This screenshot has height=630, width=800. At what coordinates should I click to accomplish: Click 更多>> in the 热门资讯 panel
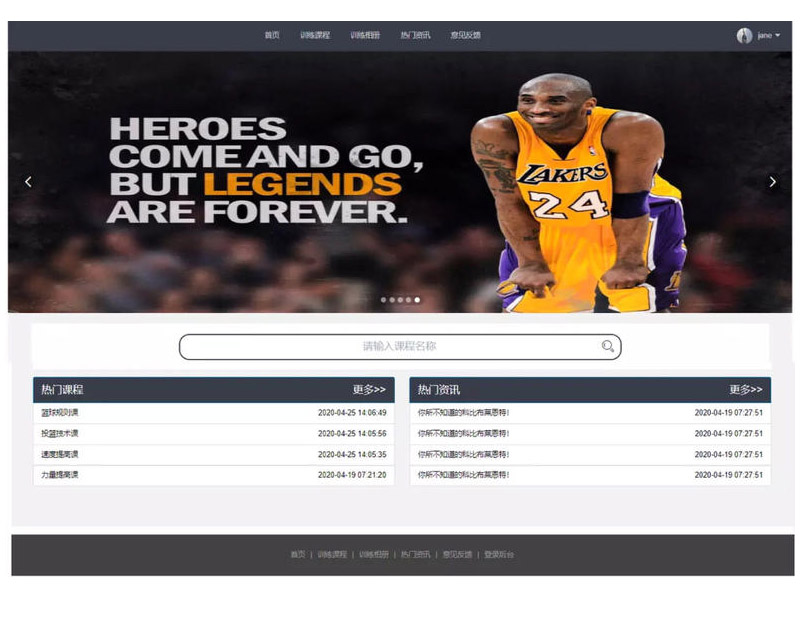click(746, 390)
